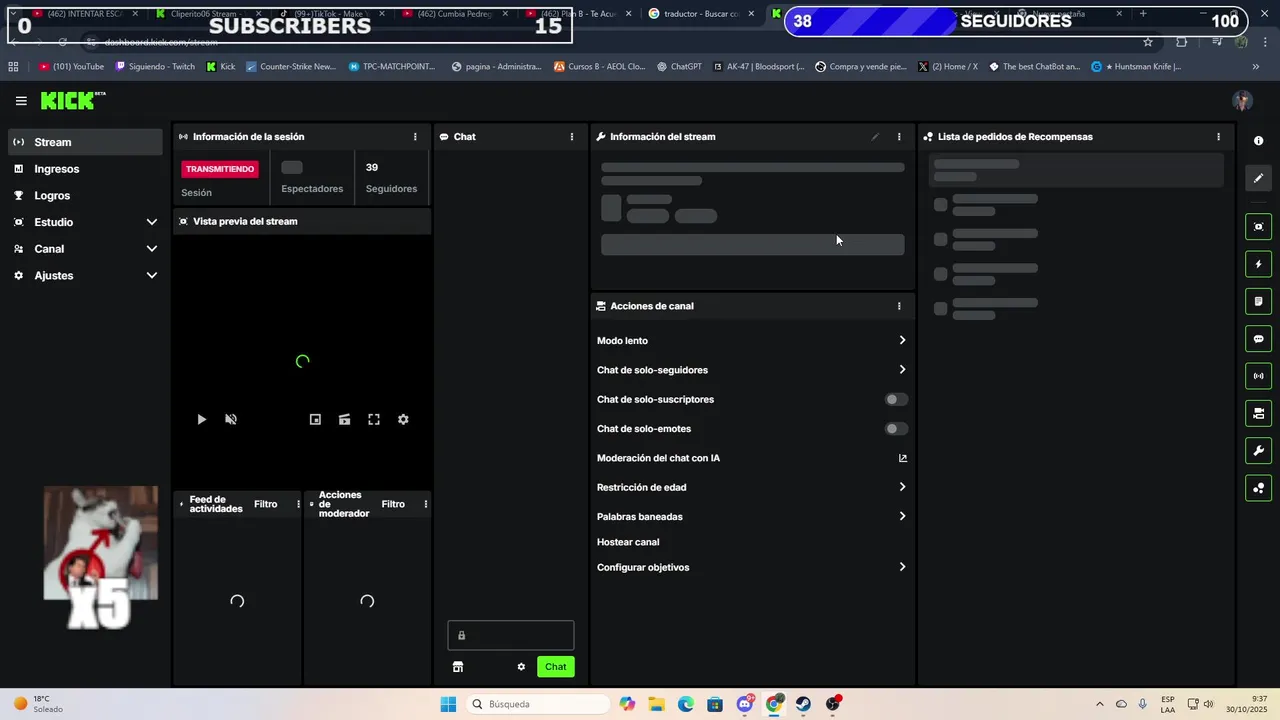Open Filtro for Feed de actividades

click(265, 504)
